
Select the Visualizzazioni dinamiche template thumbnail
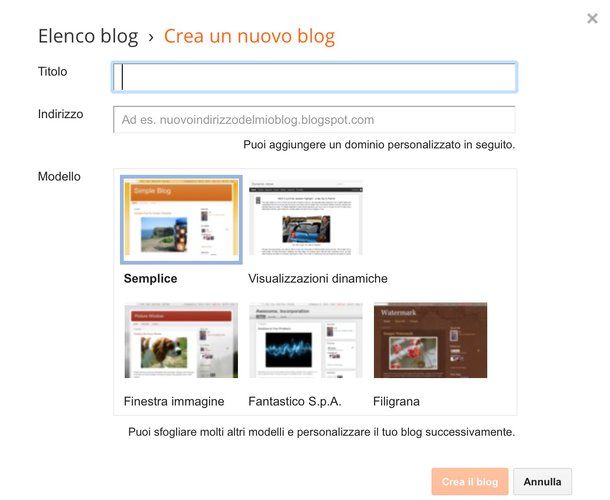306,218
